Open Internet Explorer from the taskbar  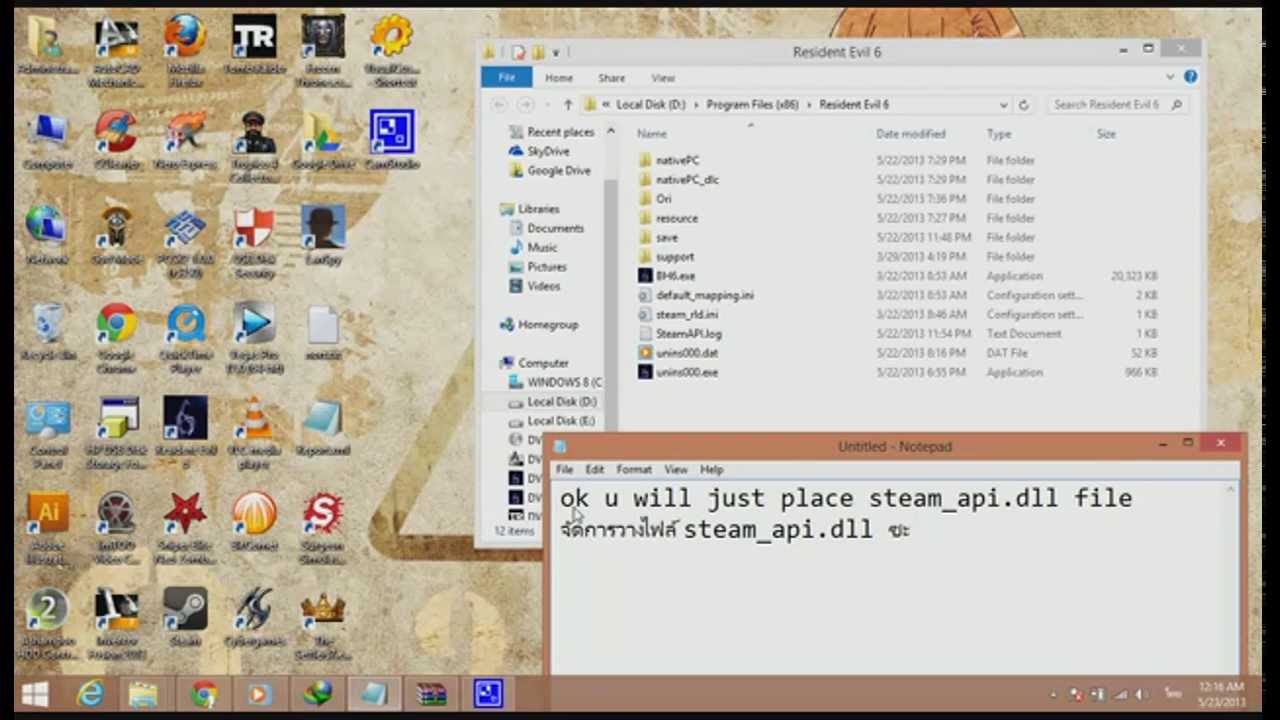pos(90,694)
